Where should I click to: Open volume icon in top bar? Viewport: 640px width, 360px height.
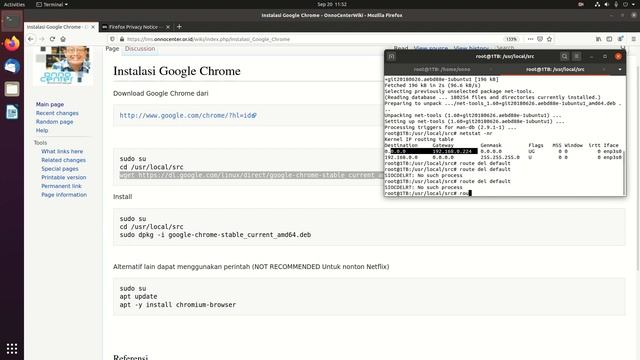607,4
